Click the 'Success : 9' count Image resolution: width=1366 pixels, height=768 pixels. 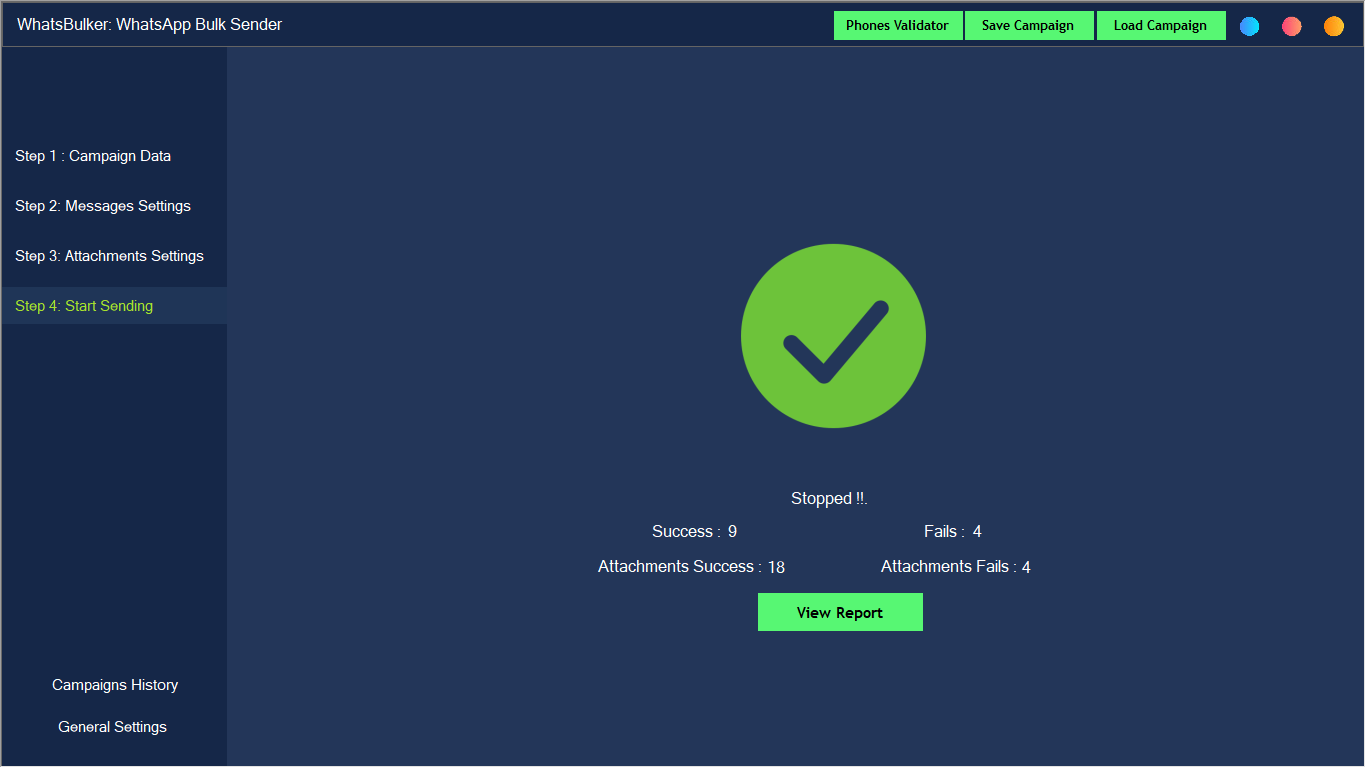pos(694,532)
